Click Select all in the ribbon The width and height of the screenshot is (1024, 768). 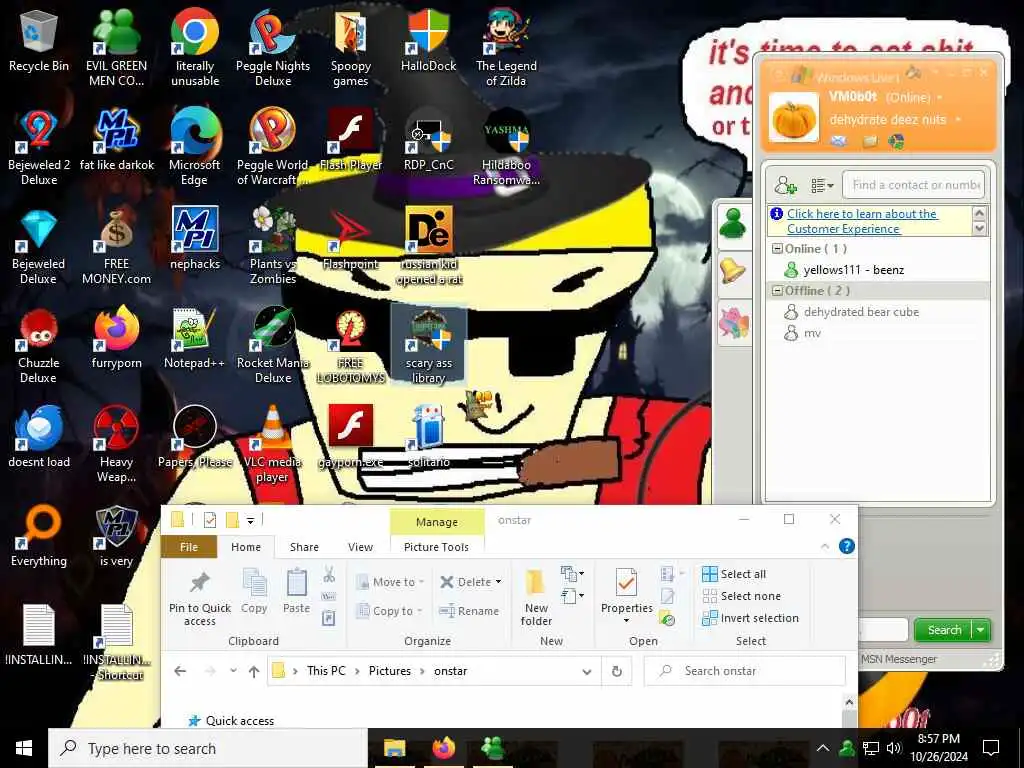coord(734,574)
